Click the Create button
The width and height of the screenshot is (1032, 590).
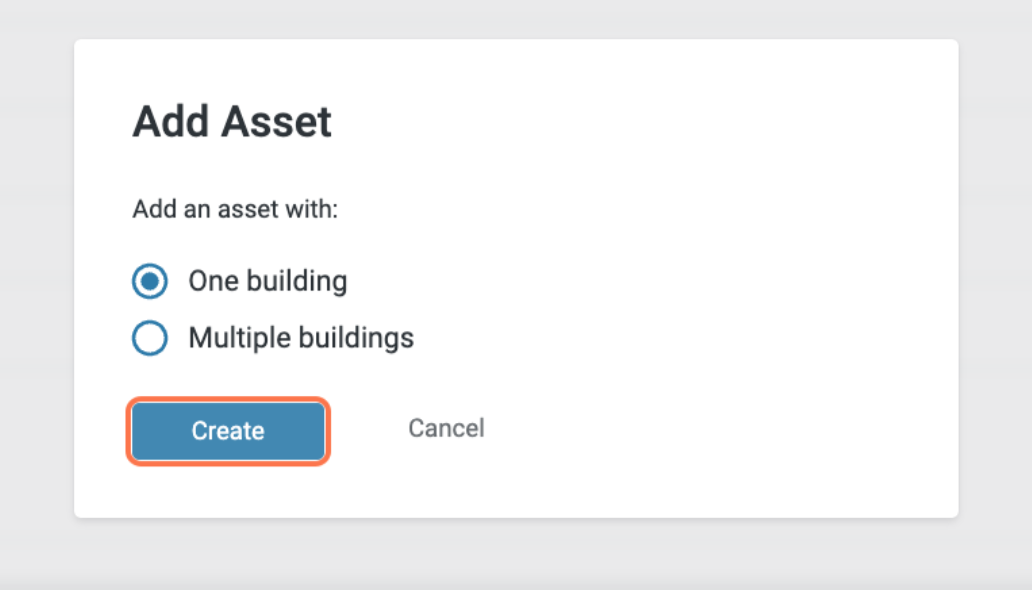click(228, 431)
